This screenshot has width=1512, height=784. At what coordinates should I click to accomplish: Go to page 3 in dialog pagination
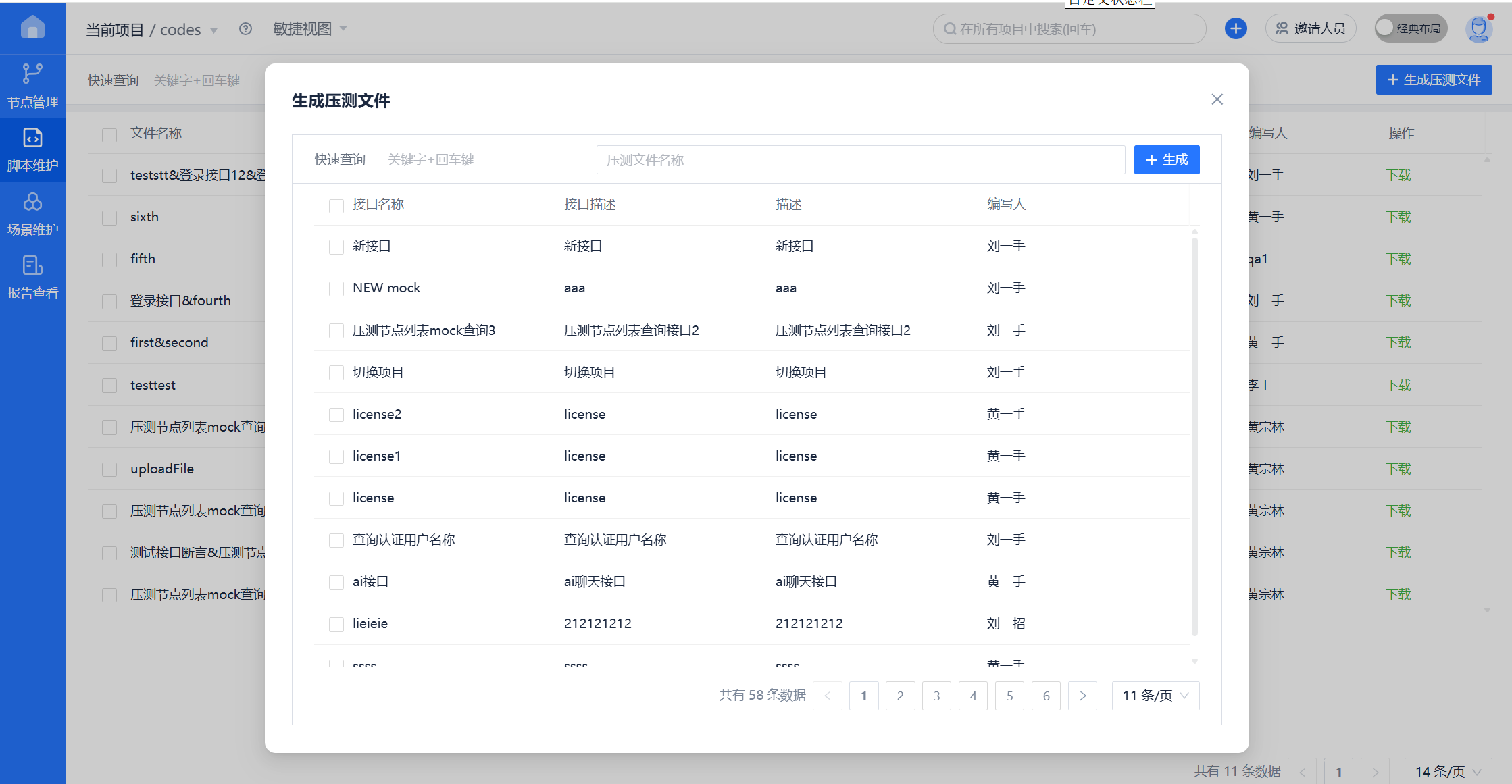[x=936, y=696]
